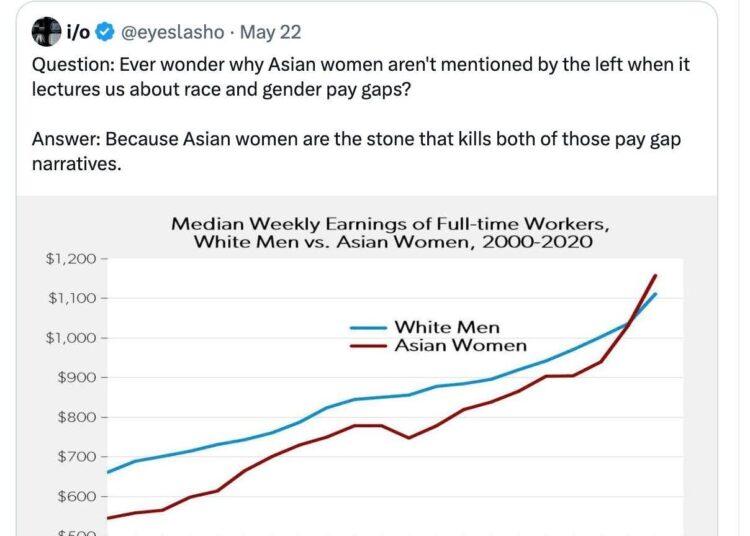
Task: Click the $600 axis label
Action: point(77,496)
